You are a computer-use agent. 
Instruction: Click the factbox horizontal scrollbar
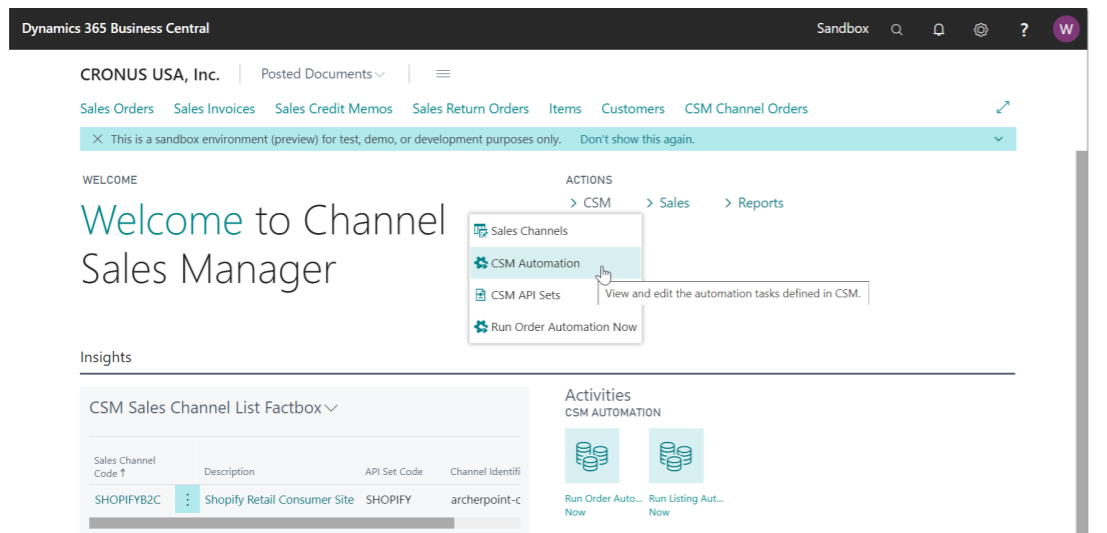[x=271, y=523]
